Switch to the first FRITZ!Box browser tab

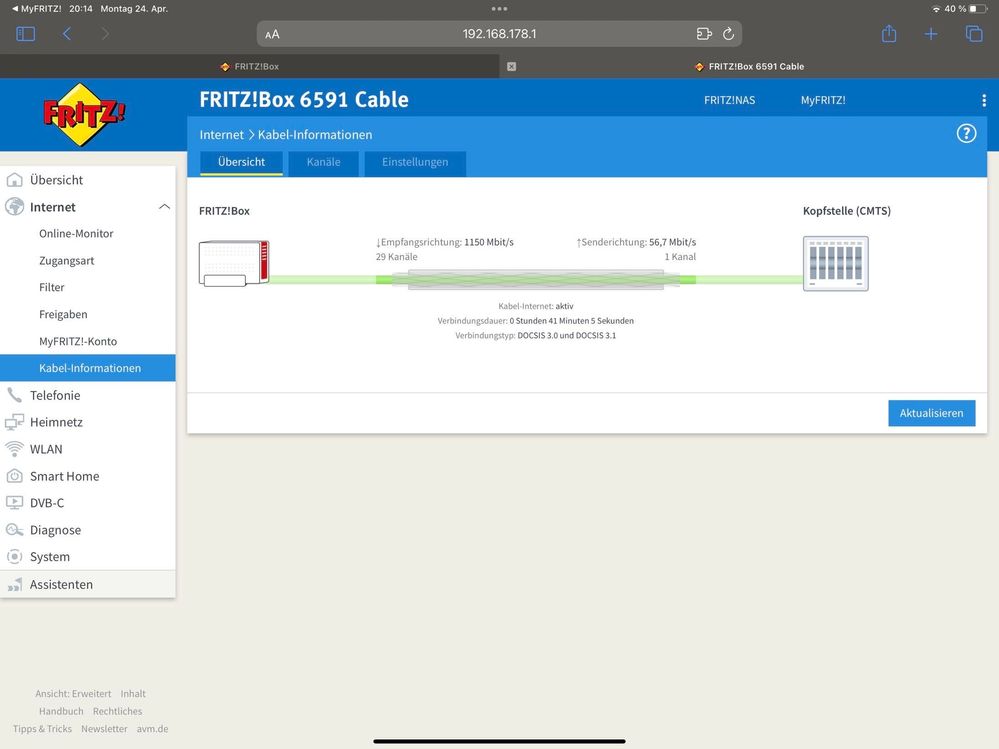[x=249, y=66]
